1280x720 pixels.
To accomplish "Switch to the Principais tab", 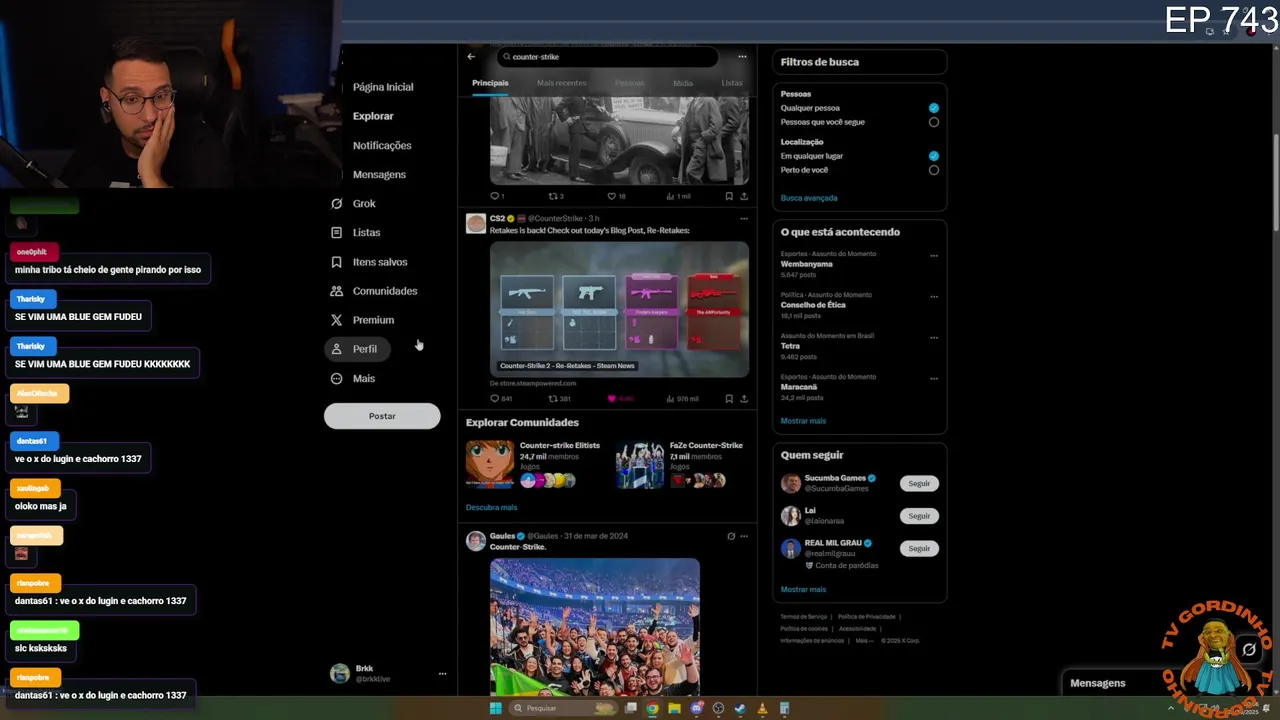I will pos(490,83).
